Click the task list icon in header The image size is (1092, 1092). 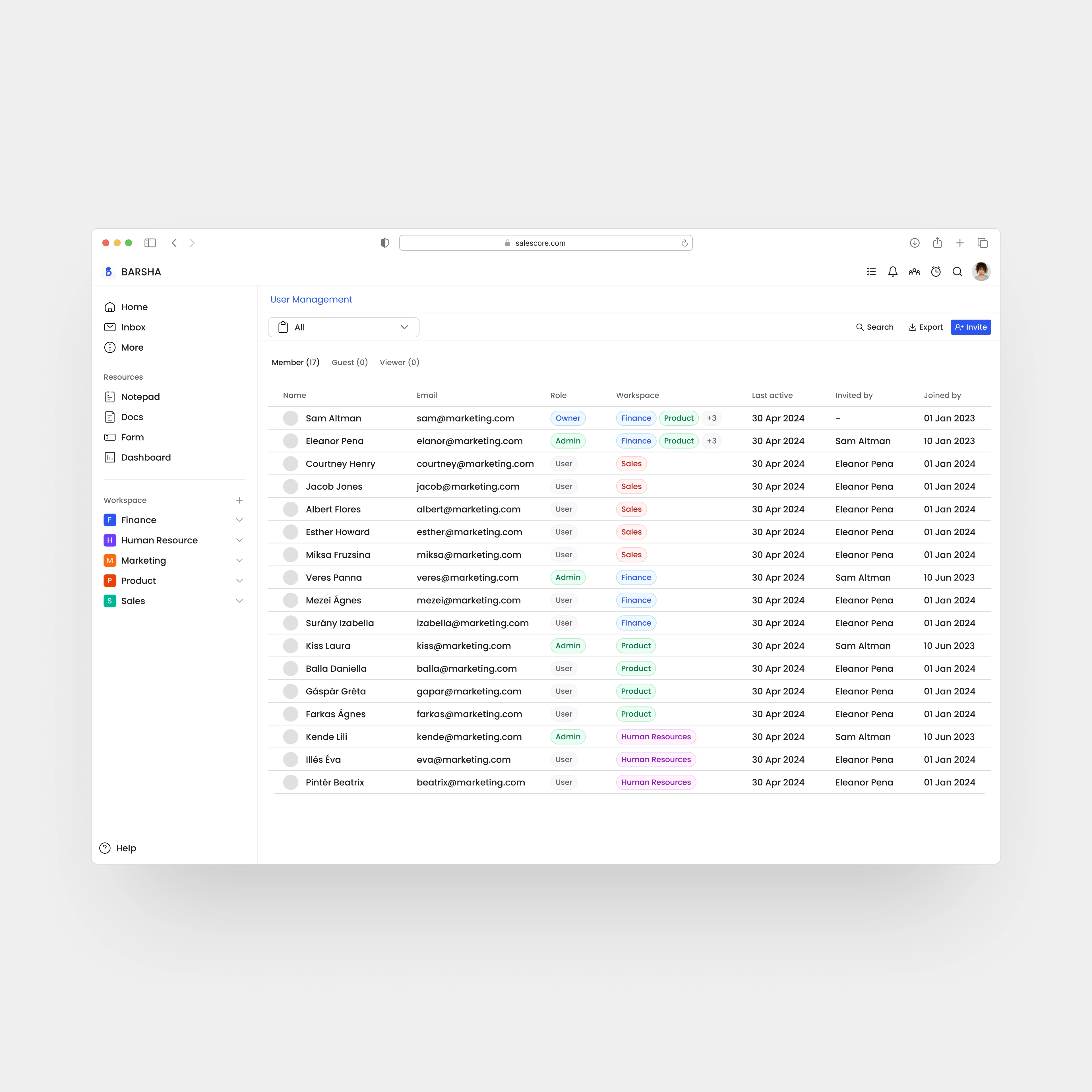point(871,272)
